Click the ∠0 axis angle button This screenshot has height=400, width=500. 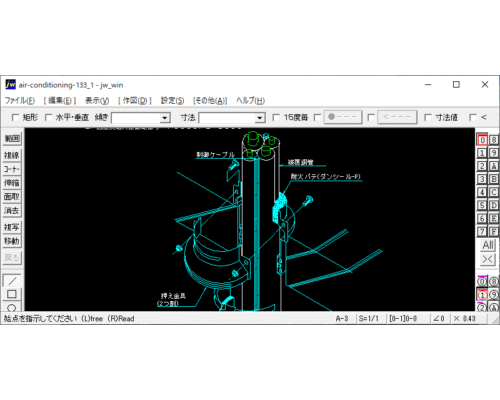tap(439, 319)
